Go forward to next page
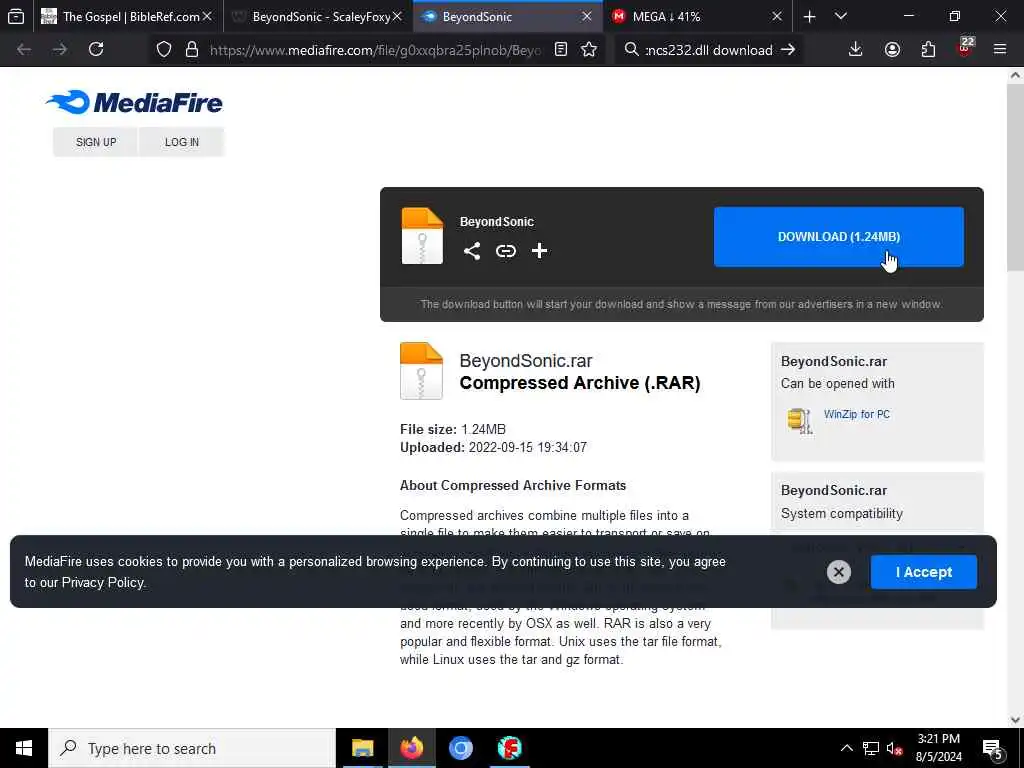The image size is (1024, 768). [60, 49]
